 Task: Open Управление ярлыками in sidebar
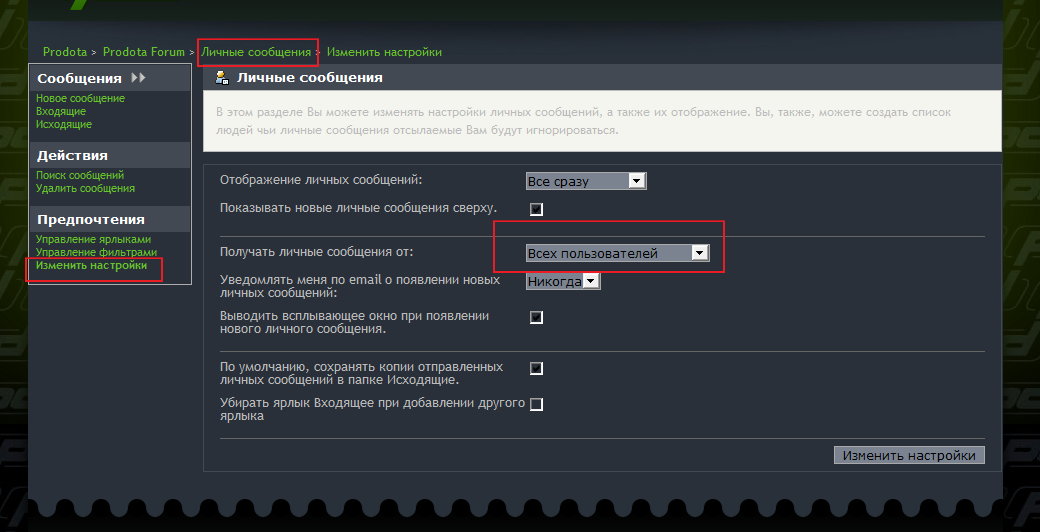pyautogui.click(x=94, y=239)
